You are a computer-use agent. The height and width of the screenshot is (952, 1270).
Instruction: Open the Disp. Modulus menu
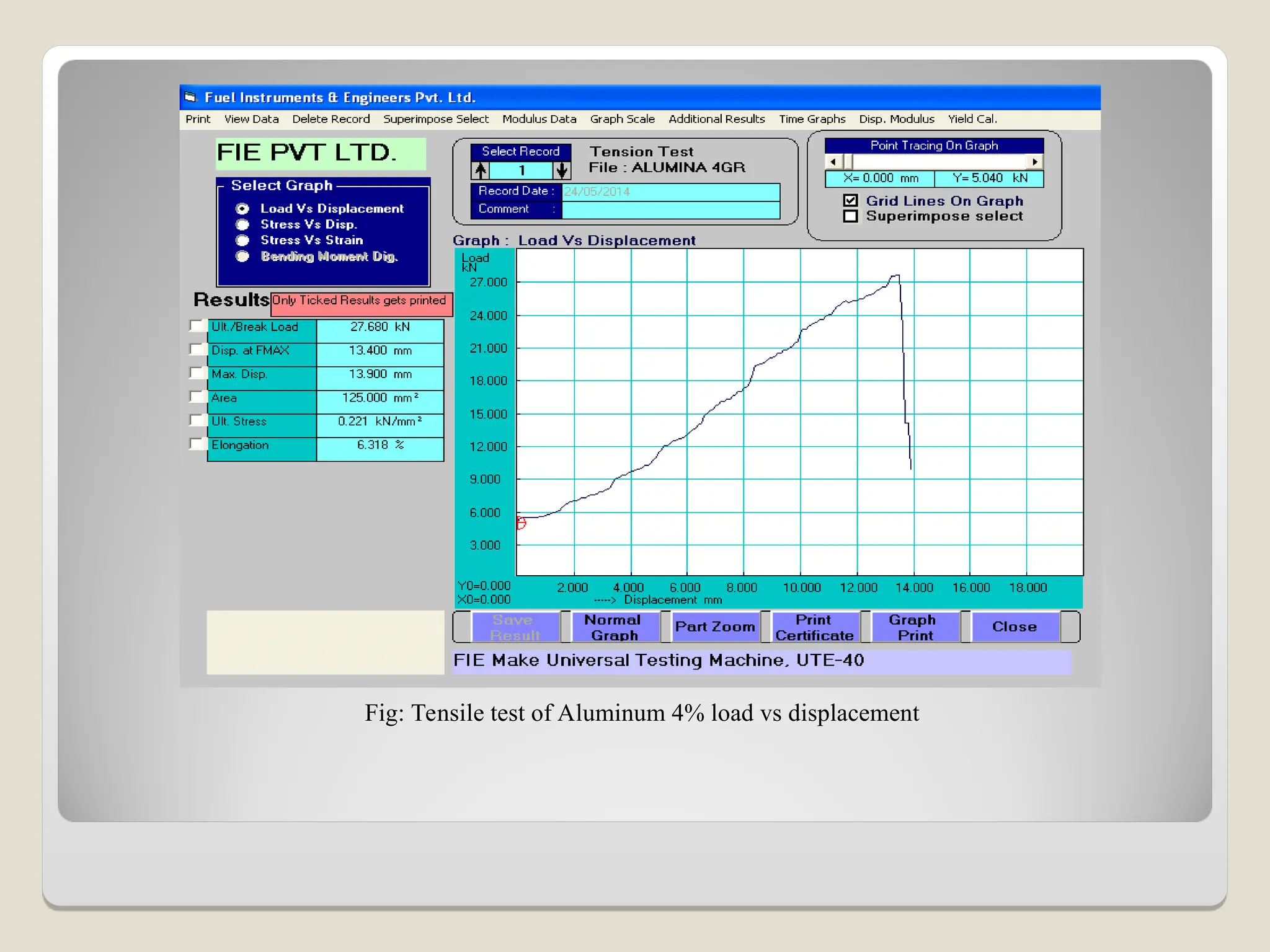pyautogui.click(x=897, y=119)
